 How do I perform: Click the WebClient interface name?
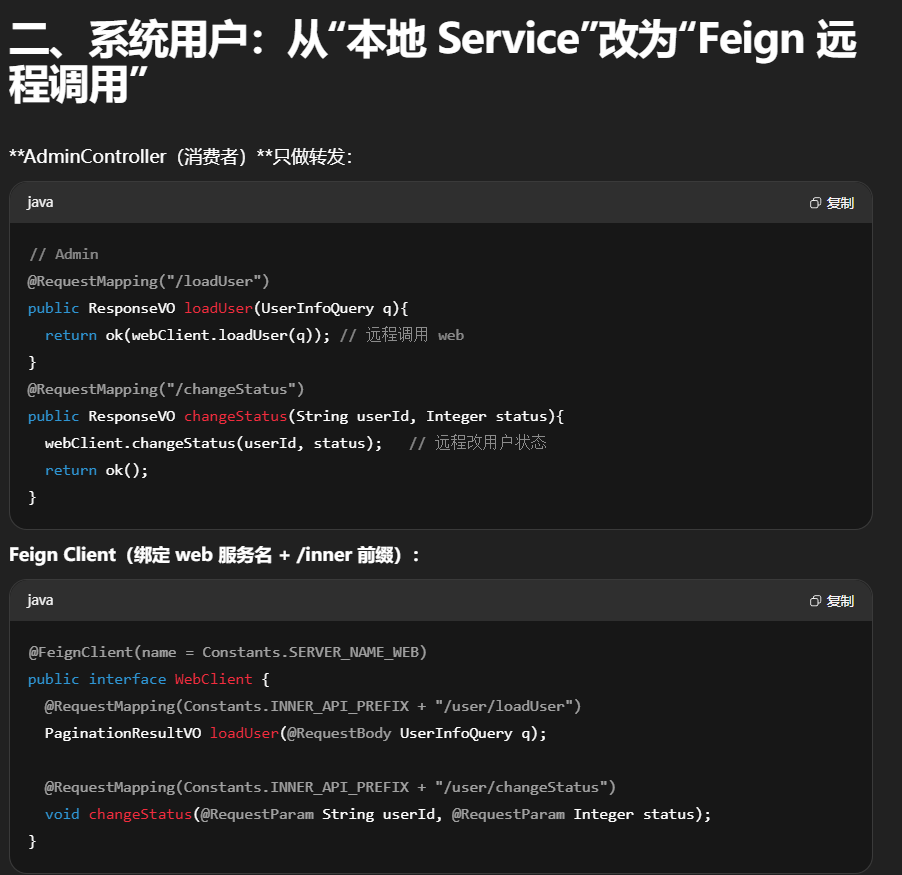click(213, 679)
